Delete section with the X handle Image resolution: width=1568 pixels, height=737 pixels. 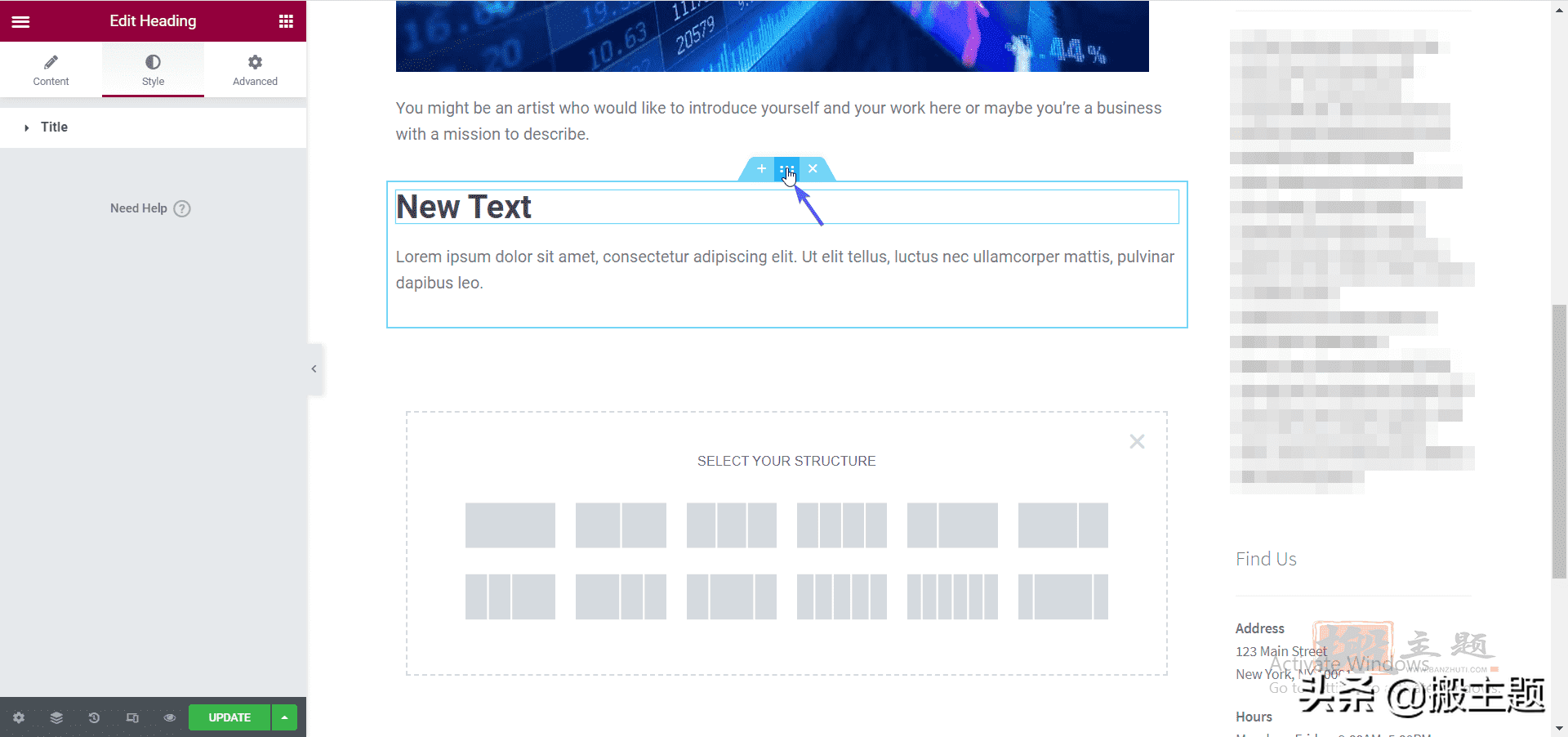click(813, 168)
